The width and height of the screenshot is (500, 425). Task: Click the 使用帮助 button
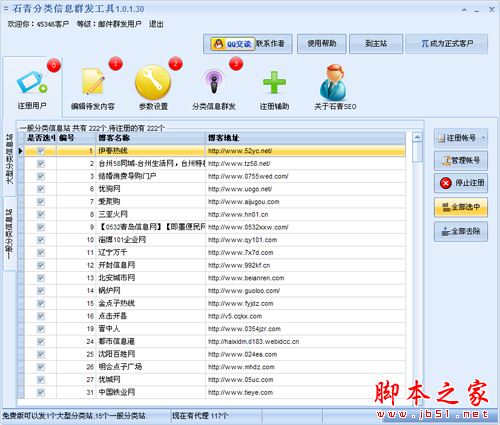[322, 44]
